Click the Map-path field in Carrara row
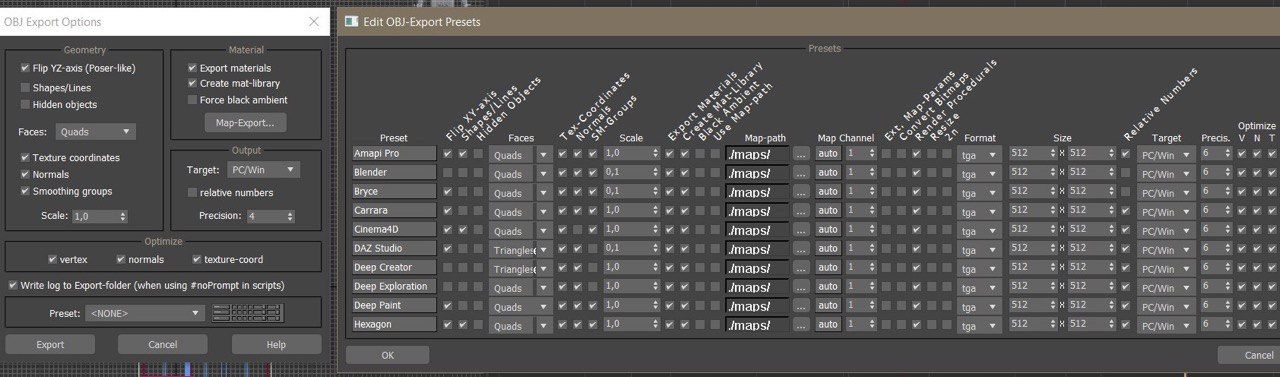The width and height of the screenshot is (1280, 377). click(x=756, y=211)
